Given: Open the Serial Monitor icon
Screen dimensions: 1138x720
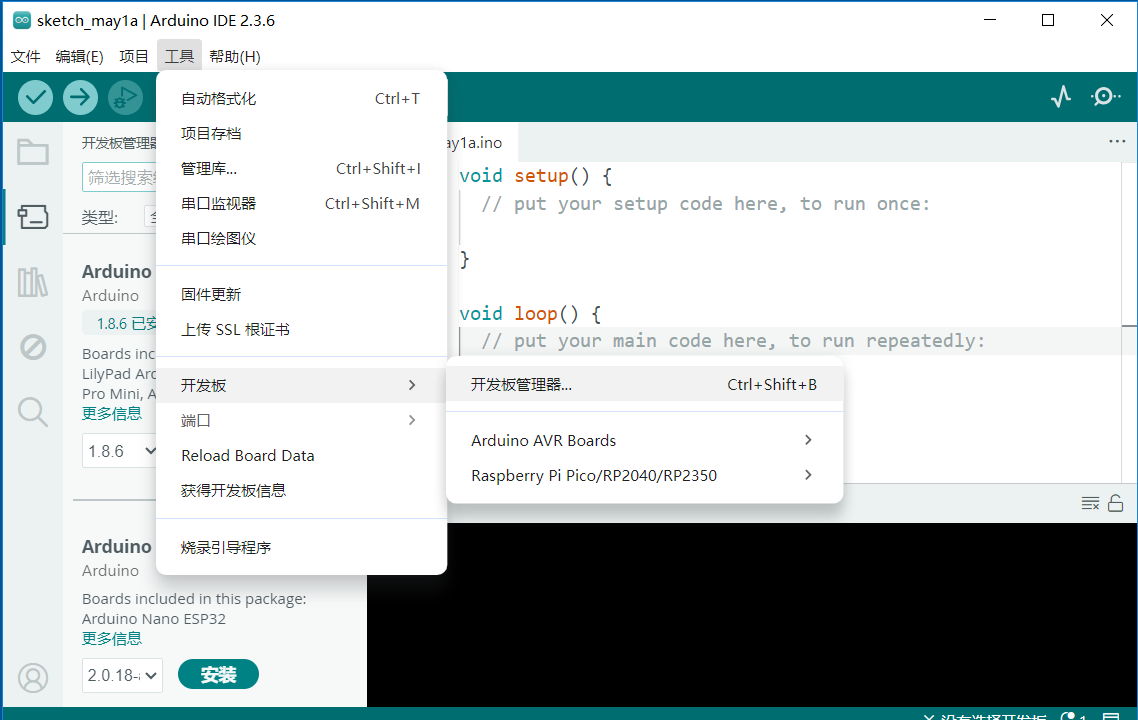Looking at the screenshot, I should click(x=1105, y=97).
